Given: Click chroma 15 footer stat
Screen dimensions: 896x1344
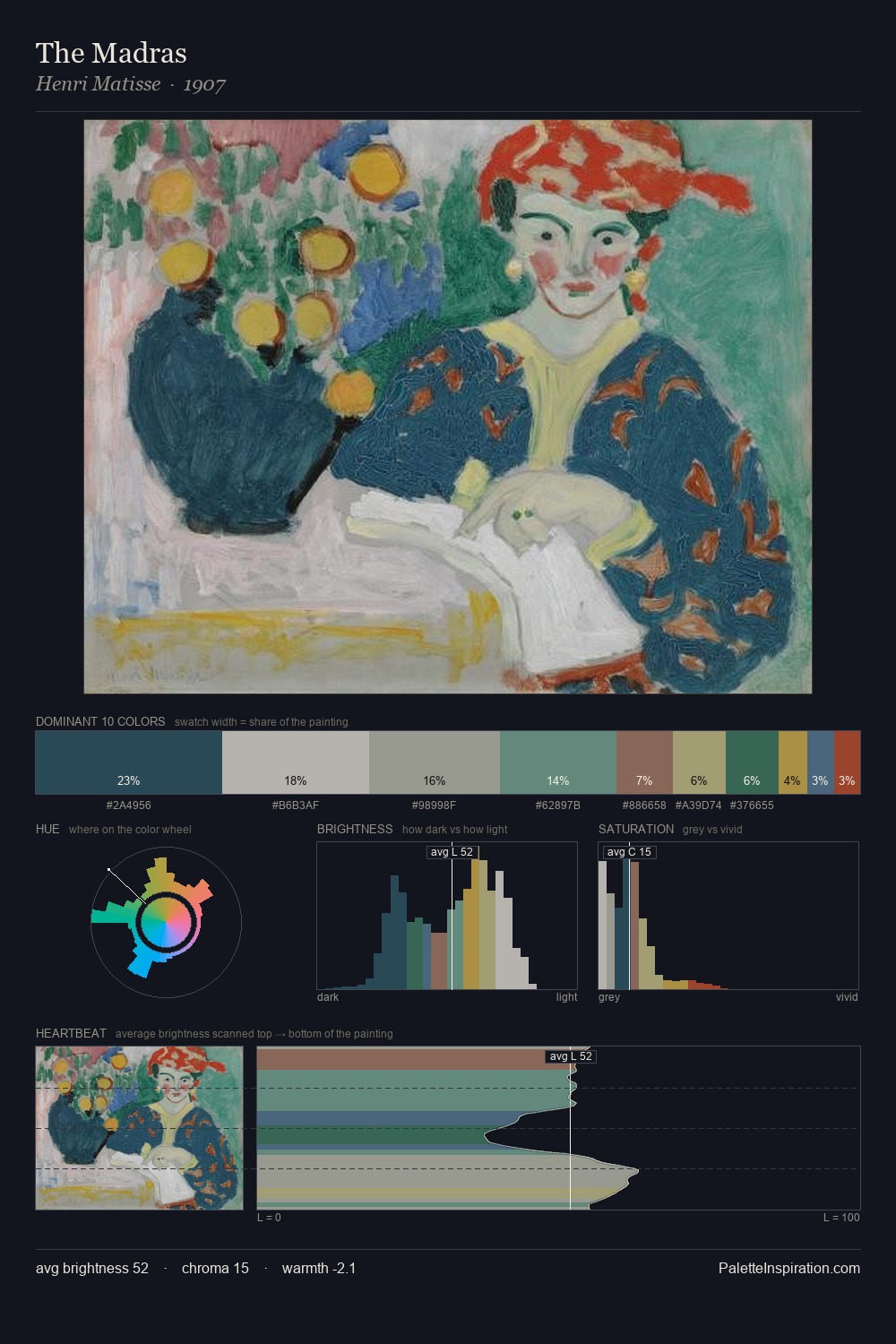Looking at the screenshot, I should [x=215, y=1268].
